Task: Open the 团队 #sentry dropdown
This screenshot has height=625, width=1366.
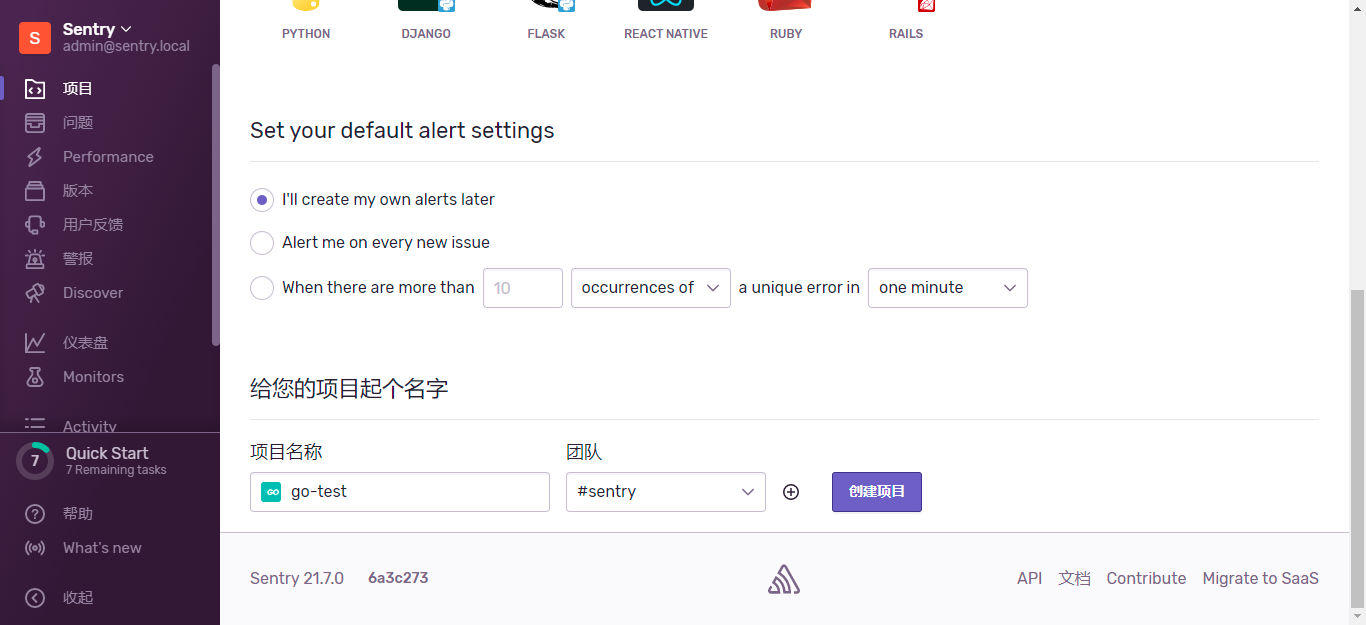Action: click(x=666, y=492)
